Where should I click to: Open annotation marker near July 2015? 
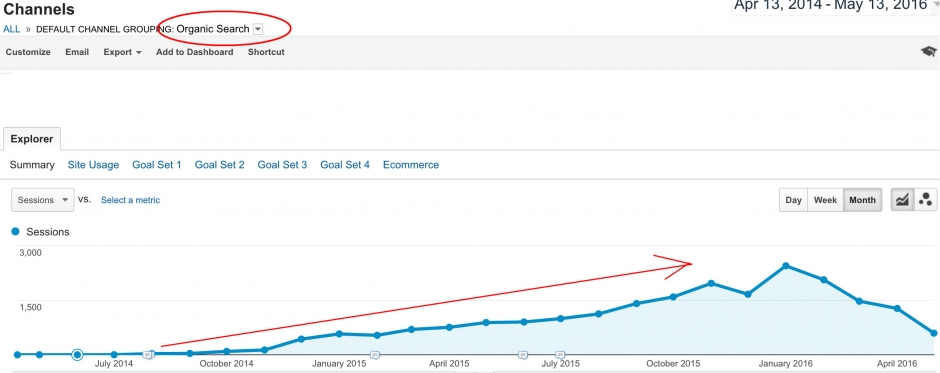pyautogui.click(x=561, y=355)
